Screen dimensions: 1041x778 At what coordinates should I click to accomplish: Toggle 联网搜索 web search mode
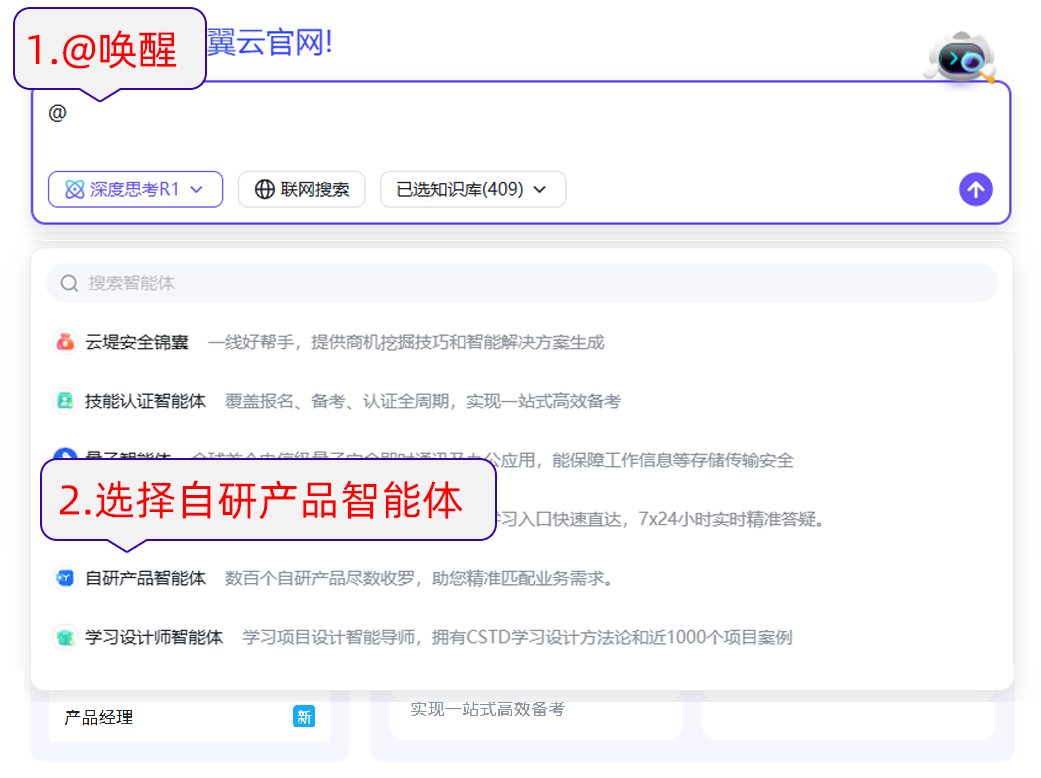[301, 189]
